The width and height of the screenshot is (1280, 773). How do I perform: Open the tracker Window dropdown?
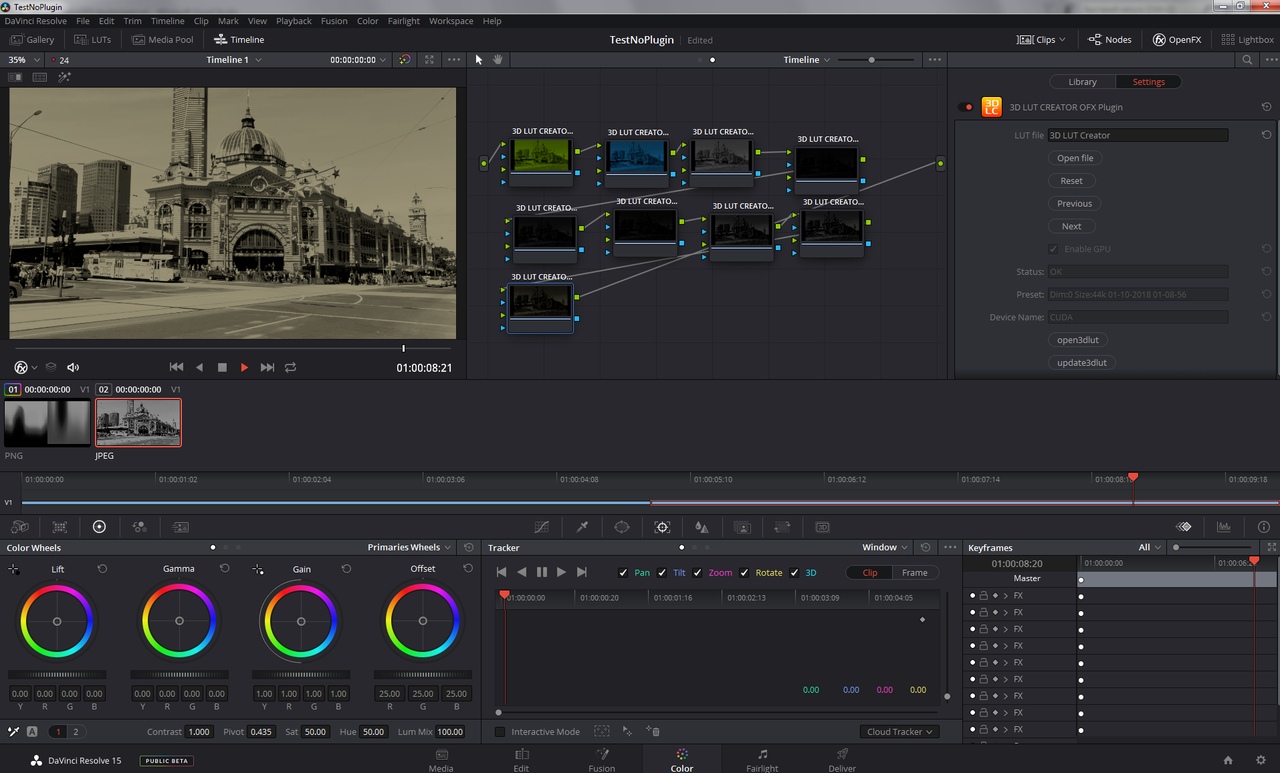pyautogui.click(x=885, y=548)
